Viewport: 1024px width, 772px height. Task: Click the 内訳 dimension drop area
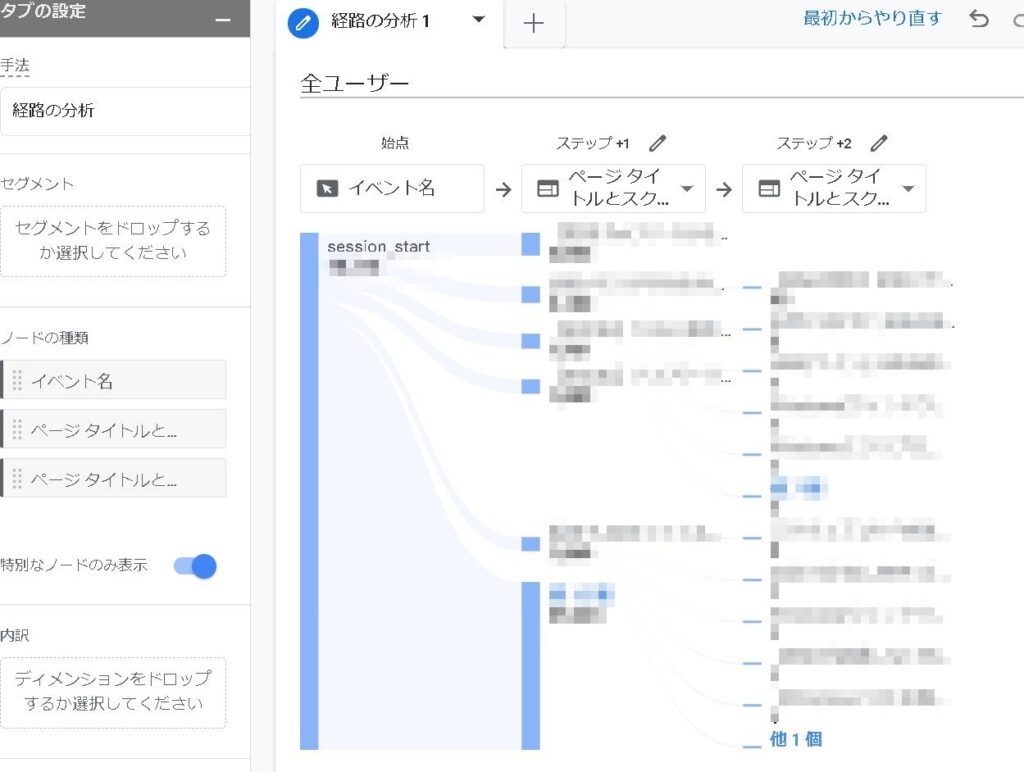(x=113, y=691)
